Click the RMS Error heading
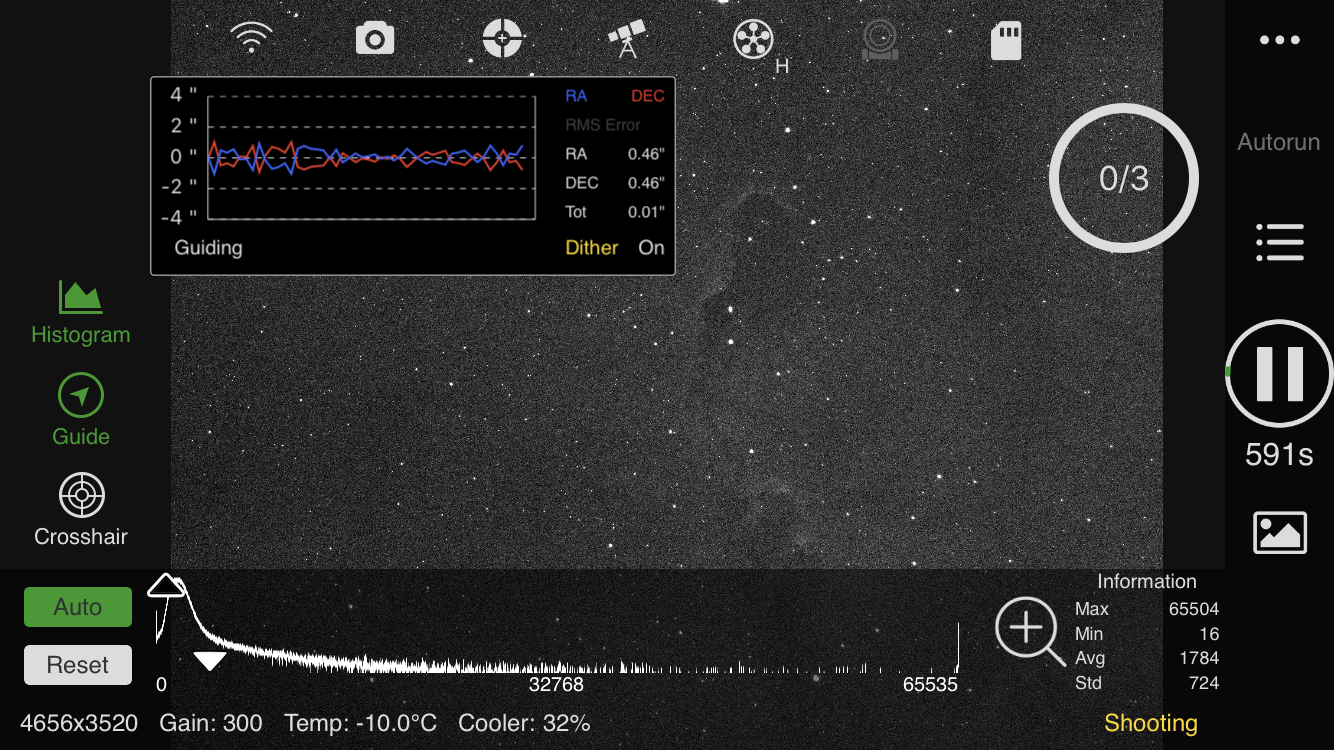1334x750 pixels. coord(603,125)
